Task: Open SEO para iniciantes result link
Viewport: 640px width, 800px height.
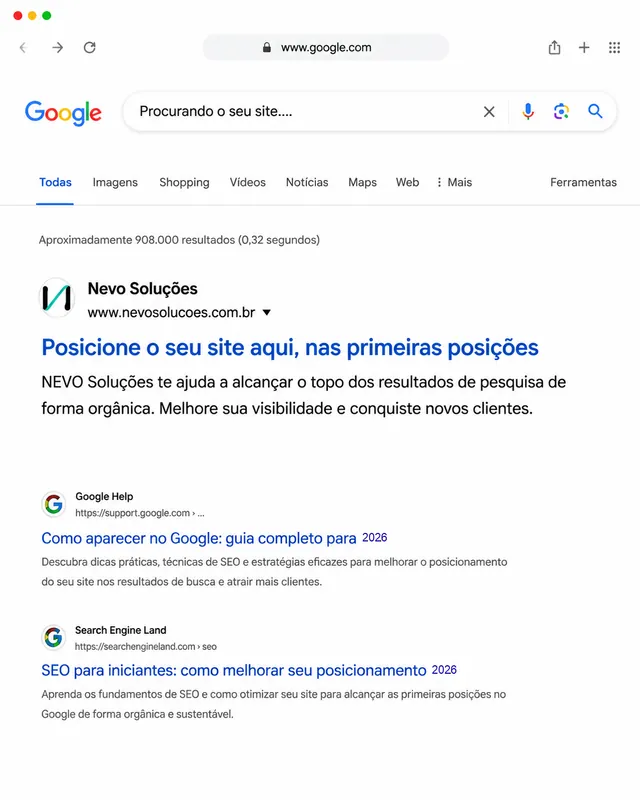Action: (234, 670)
